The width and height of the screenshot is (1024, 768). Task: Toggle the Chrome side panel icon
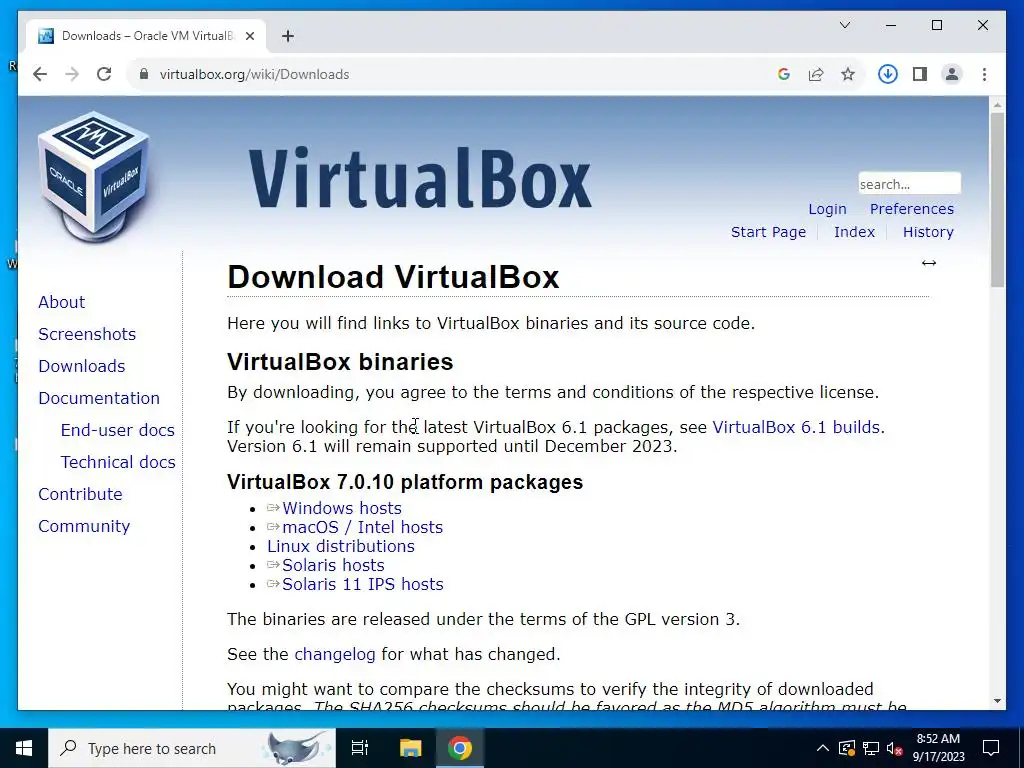point(920,74)
